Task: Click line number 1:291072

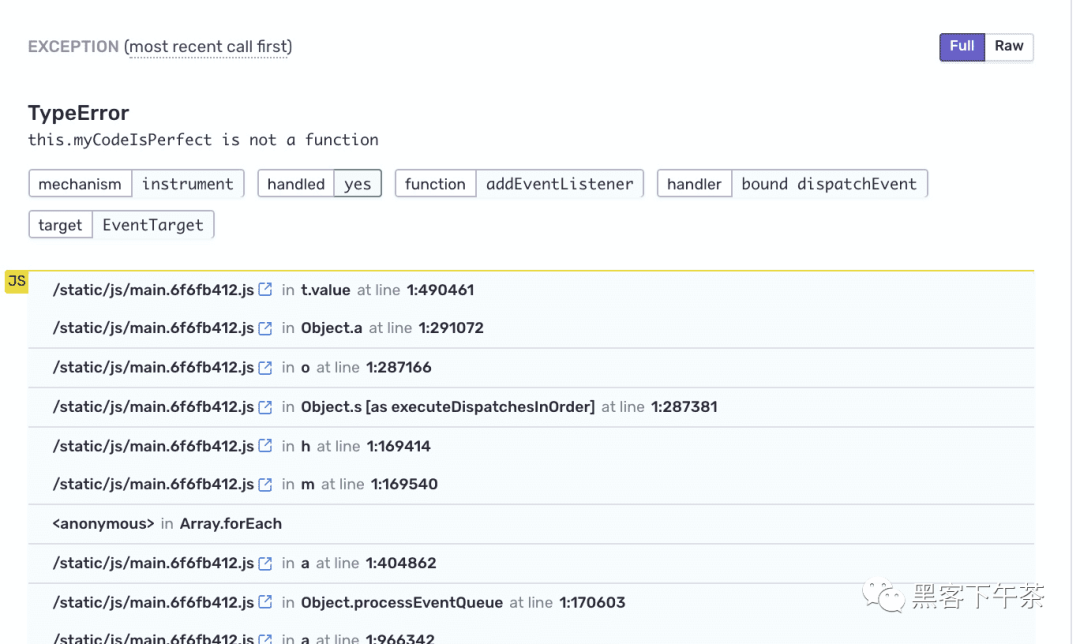Action: tap(451, 328)
